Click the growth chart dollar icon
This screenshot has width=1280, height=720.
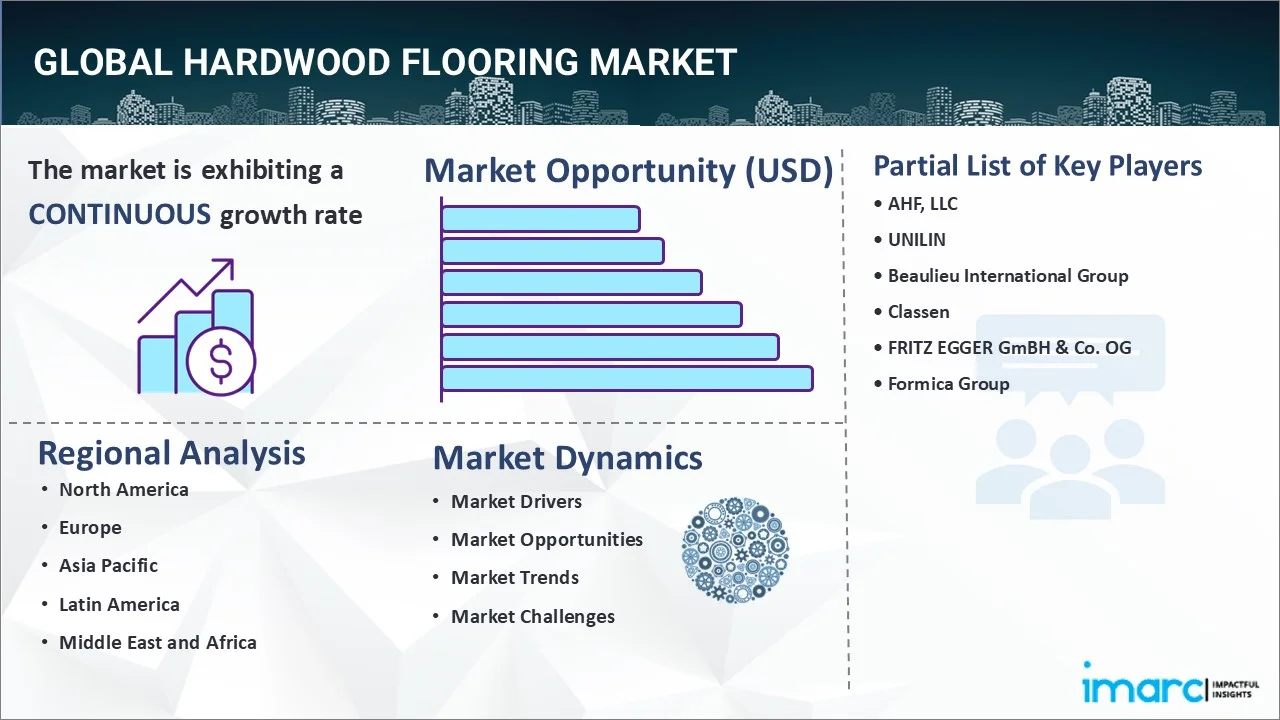(196, 328)
